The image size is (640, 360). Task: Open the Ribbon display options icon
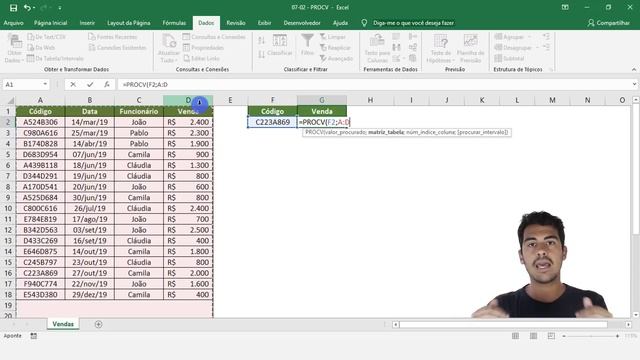tap(565, 7)
